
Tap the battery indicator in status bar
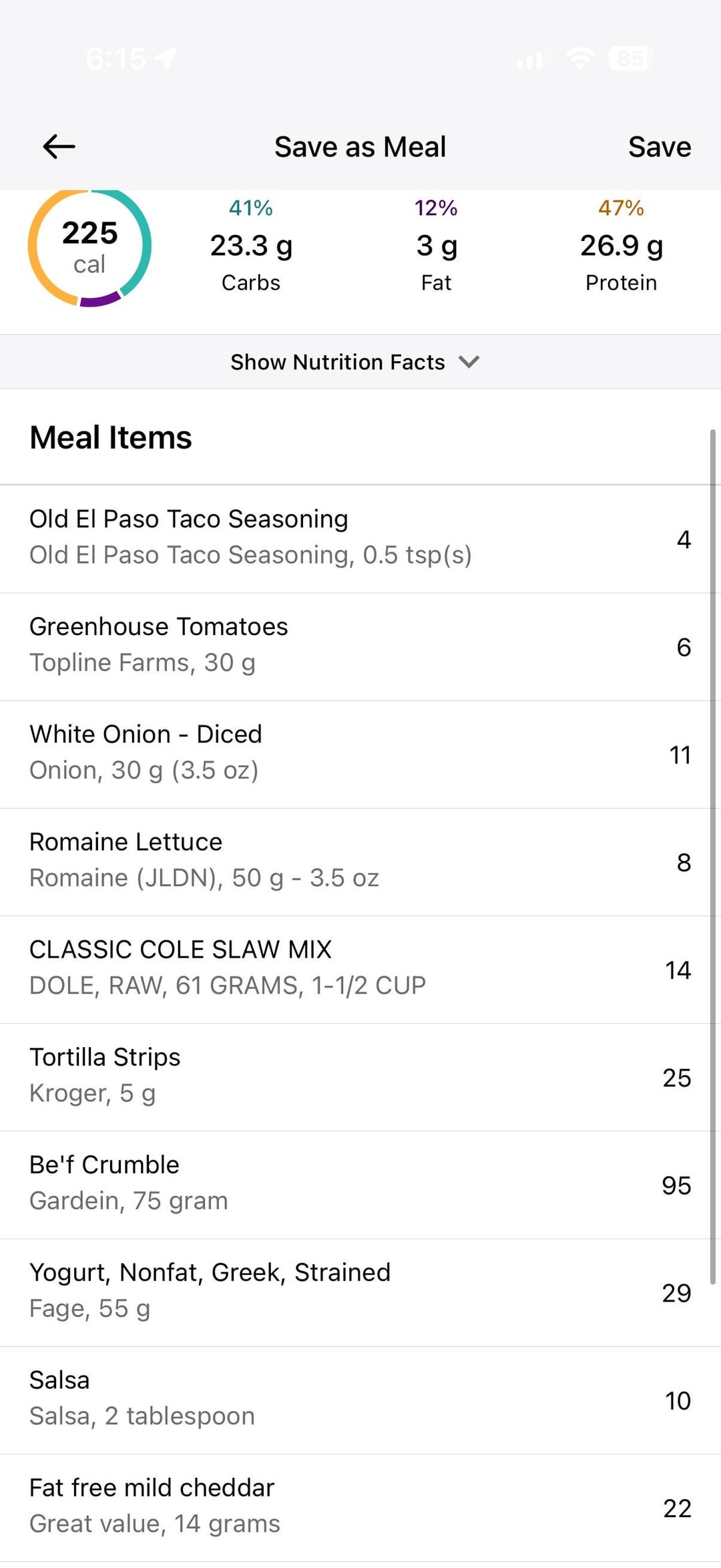click(x=630, y=59)
